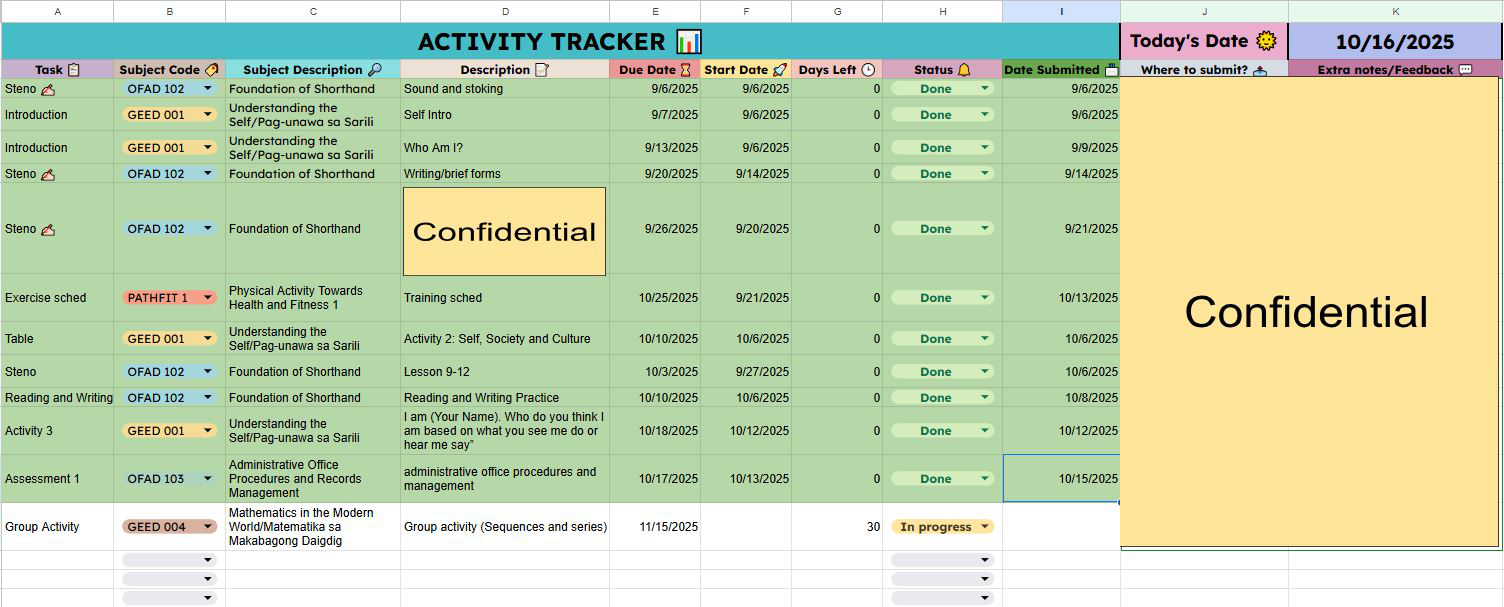Click the magnifier icon in Subject Description header
The image size is (1504, 607).
click(375, 70)
